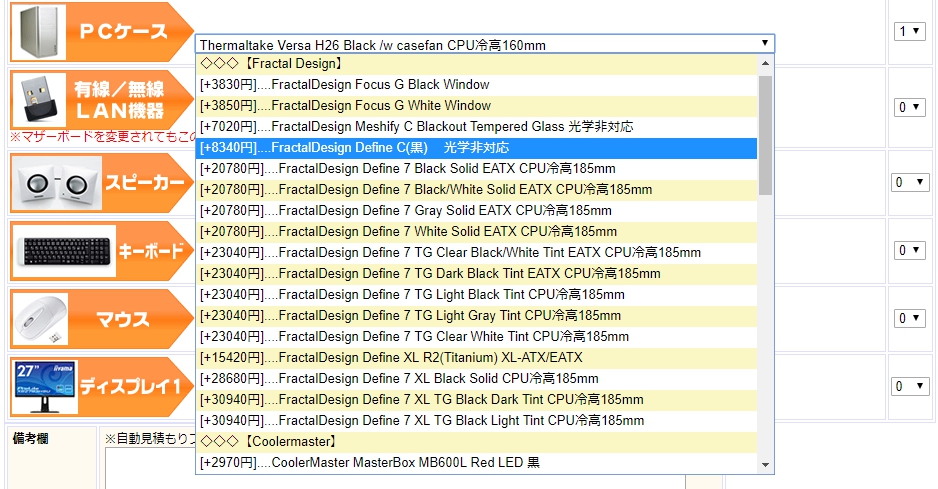
Task: Choose Define 7 TG Light Gray Tint
Action: pyautogui.click(x=476, y=315)
